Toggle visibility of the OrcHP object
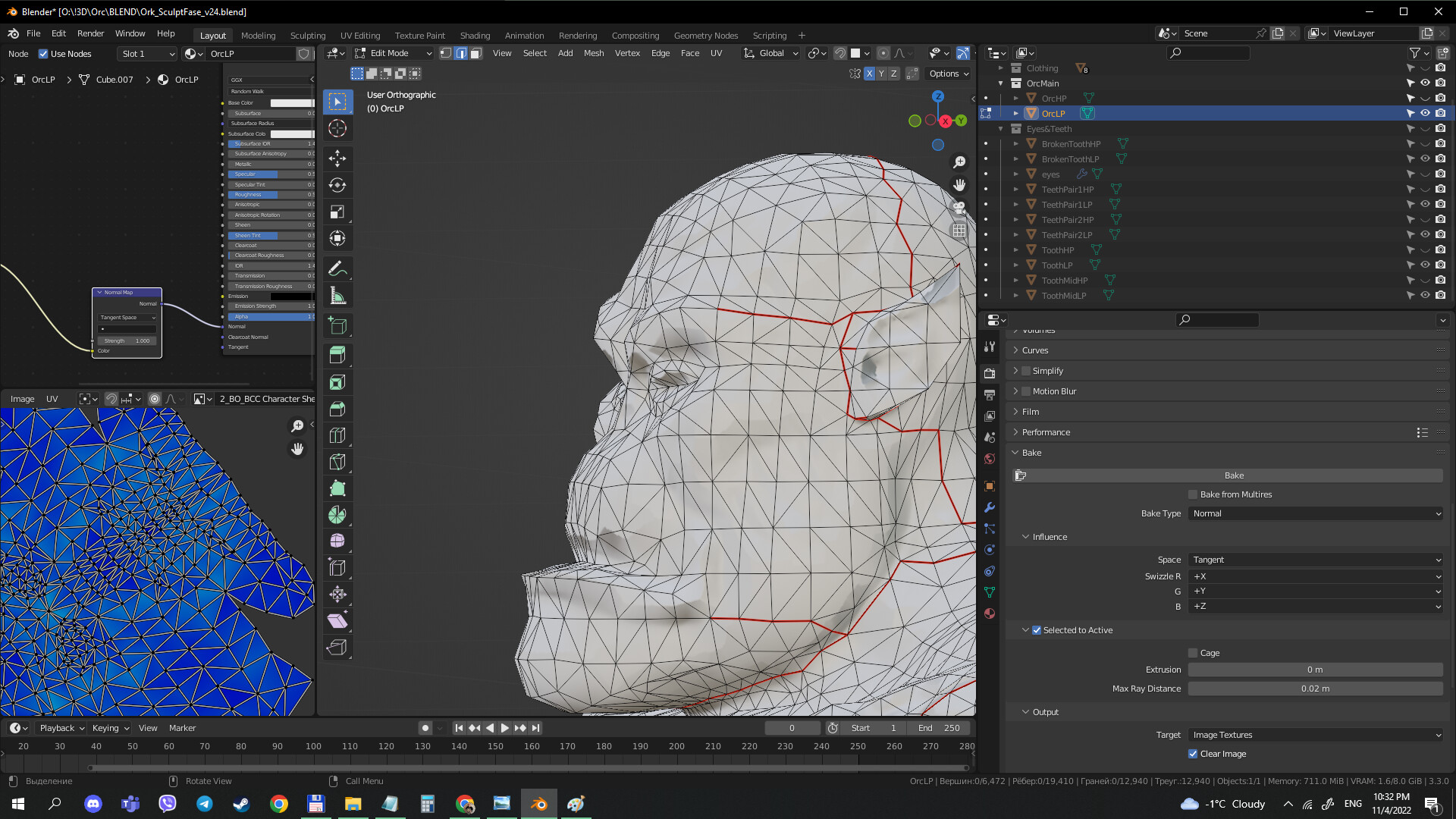Viewport: 1456px width, 819px height. pyautogui.click(x=1426, y=98)
